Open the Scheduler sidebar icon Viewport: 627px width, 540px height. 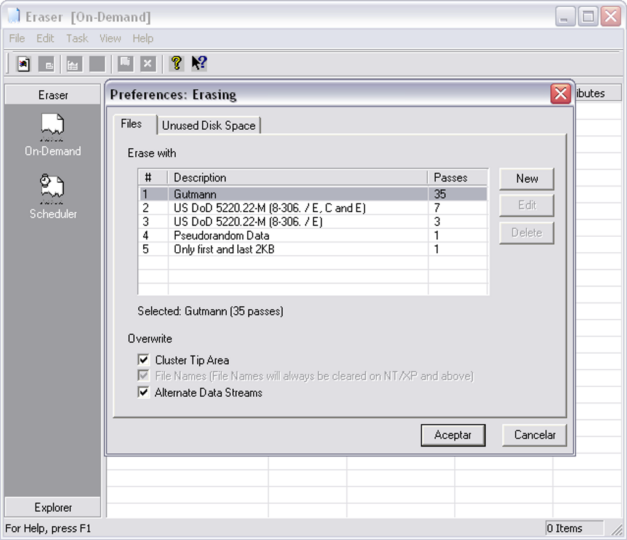[x=52, y=196]
